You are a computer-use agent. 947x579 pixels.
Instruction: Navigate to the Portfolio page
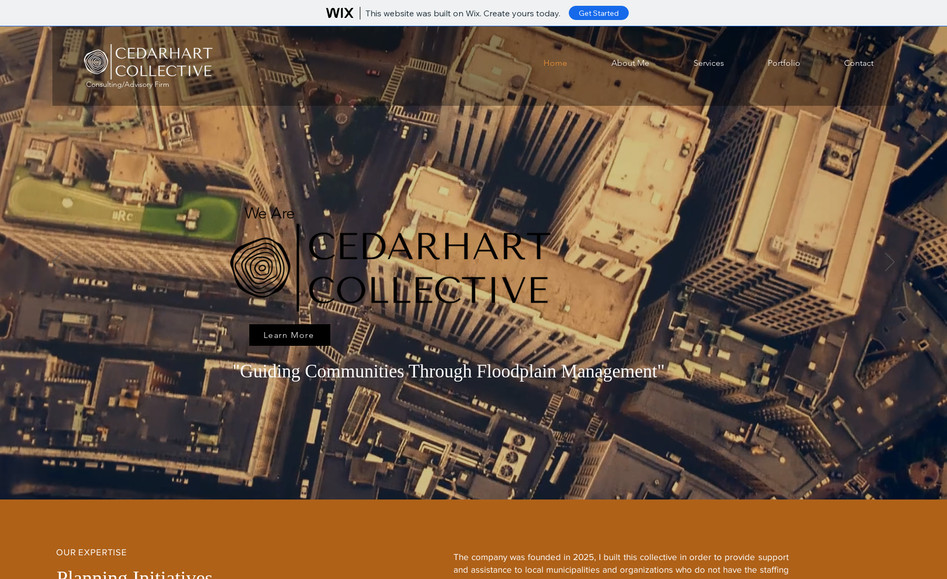point(783,63)
